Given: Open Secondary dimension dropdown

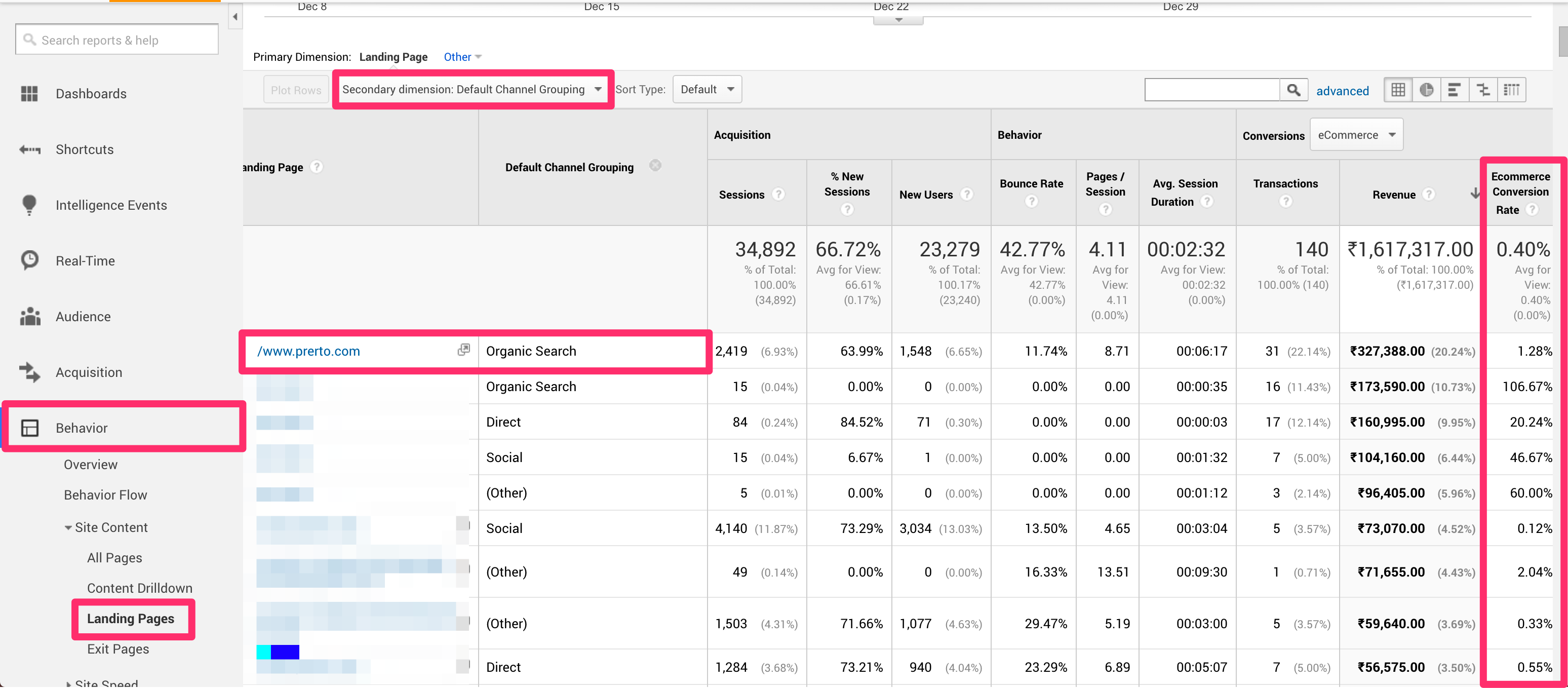Looking at the screenshot, I should pyautogui.click(x=472, y=90).
